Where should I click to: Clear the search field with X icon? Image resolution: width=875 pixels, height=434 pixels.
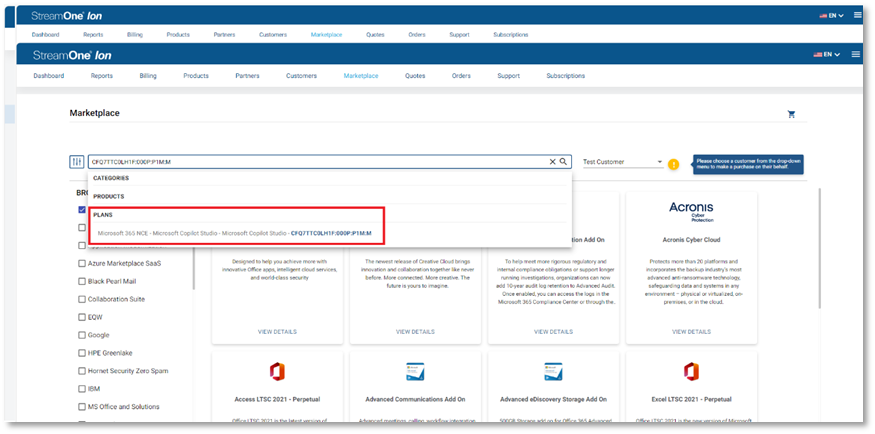552,162
